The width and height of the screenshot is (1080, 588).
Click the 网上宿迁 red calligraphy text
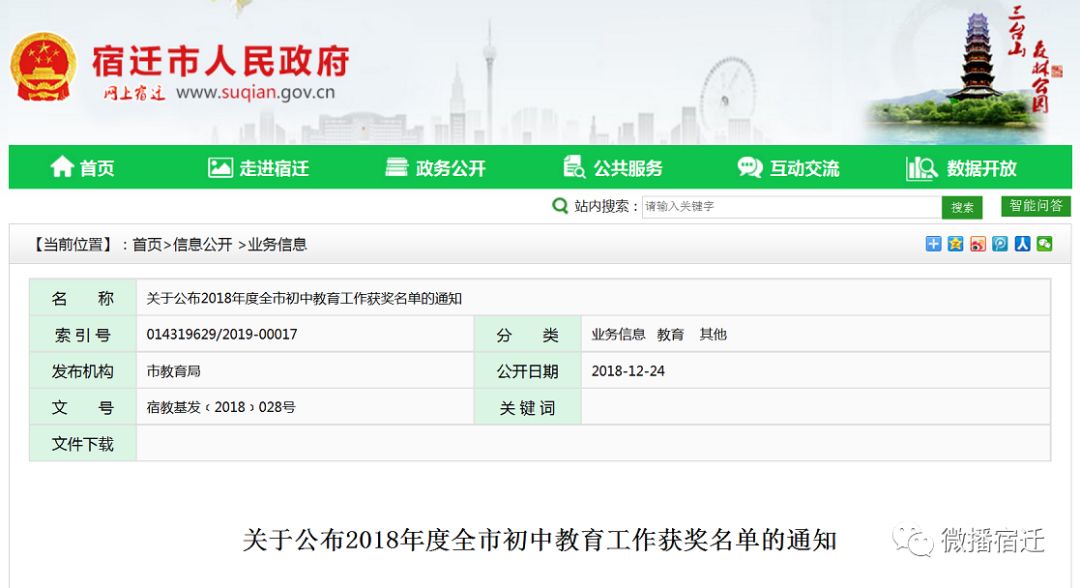(x=134, y=93)
